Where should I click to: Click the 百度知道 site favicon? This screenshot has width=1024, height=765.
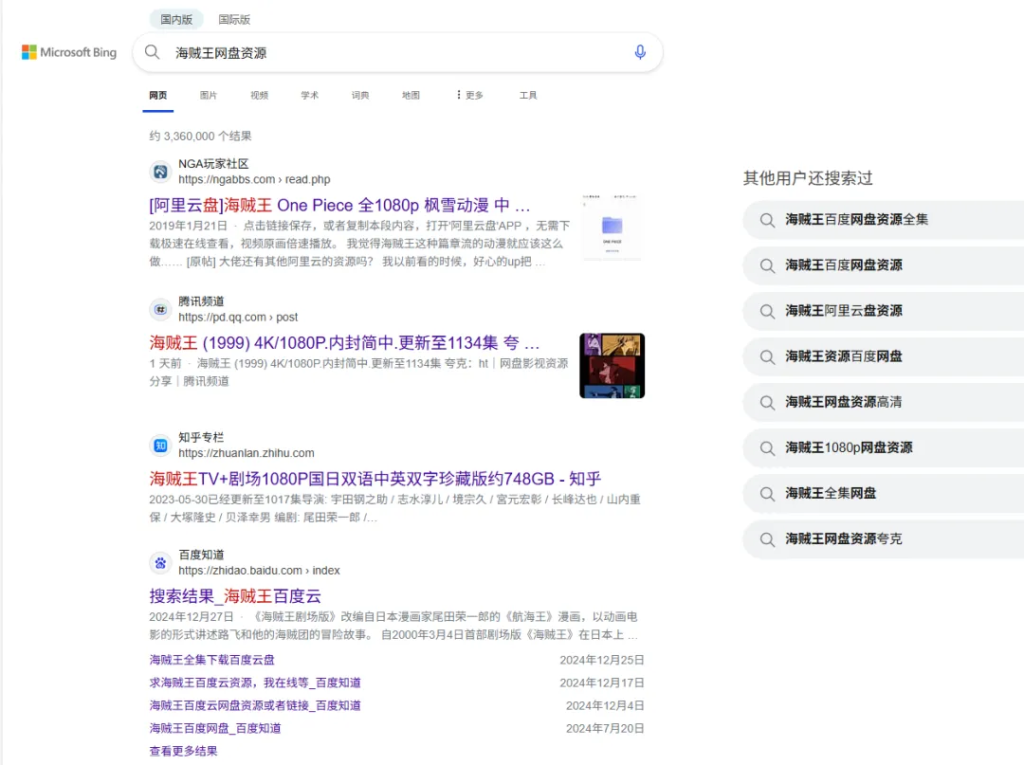tap(160, 563)
